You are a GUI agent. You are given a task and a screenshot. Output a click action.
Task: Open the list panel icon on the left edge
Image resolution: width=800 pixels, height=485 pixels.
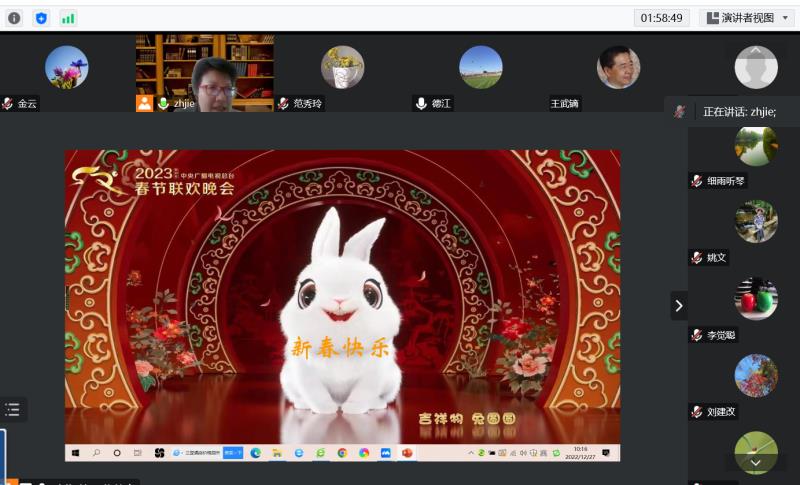pos(13,409)
